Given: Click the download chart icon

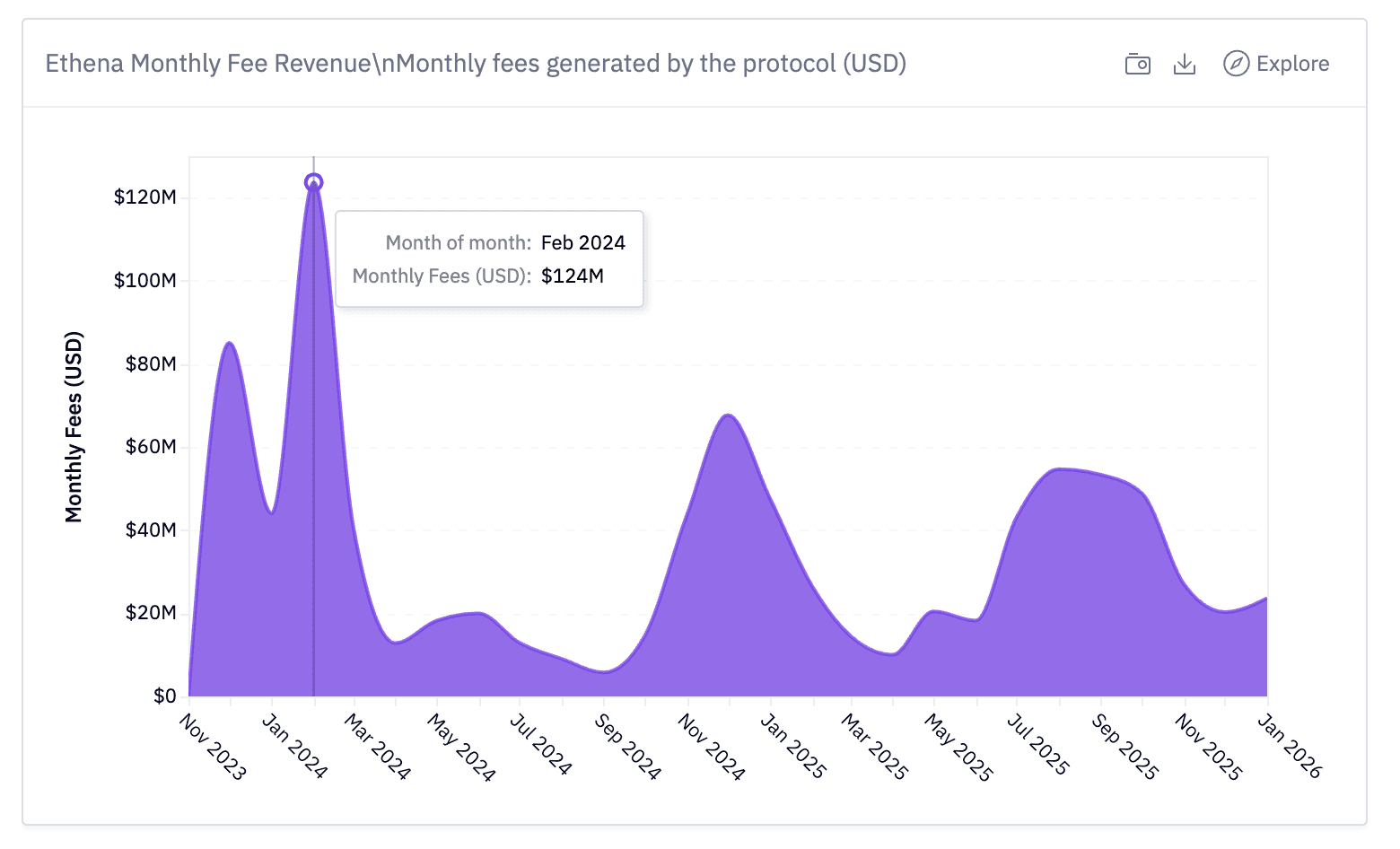Looking at the screenshot, I should (x=1185, y=64).
